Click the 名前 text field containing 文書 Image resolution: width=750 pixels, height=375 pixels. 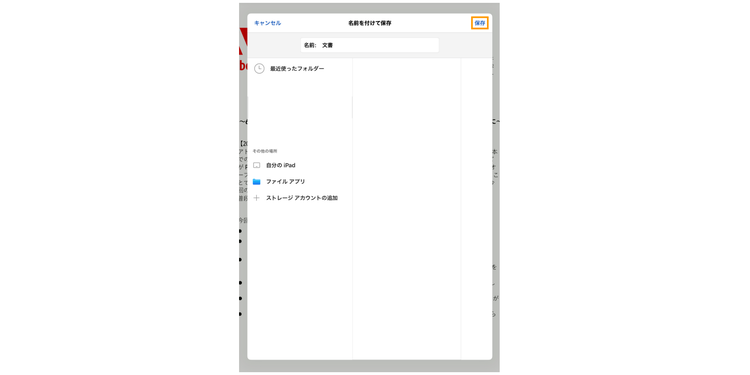pos(370,45)
